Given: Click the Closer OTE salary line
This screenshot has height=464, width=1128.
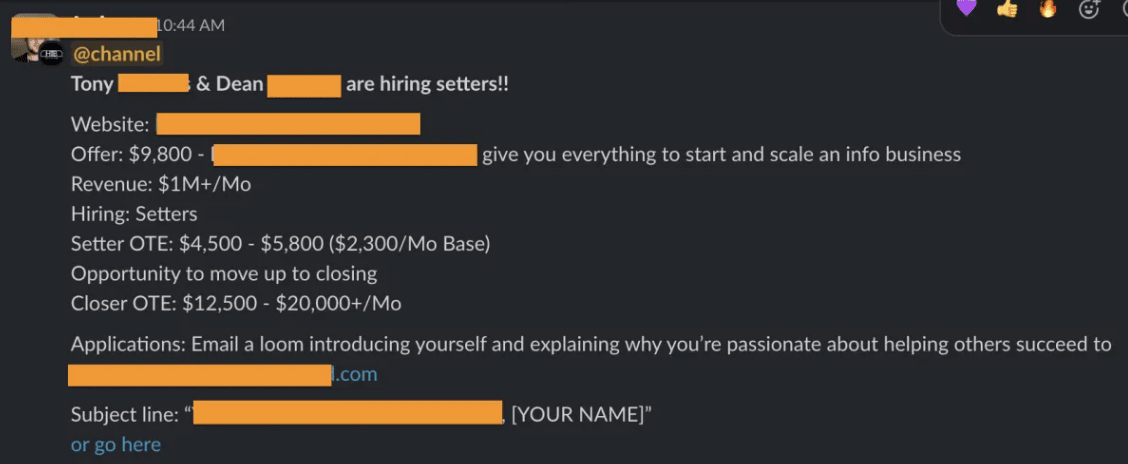Looking at the screenshot, I should [236, 304].
